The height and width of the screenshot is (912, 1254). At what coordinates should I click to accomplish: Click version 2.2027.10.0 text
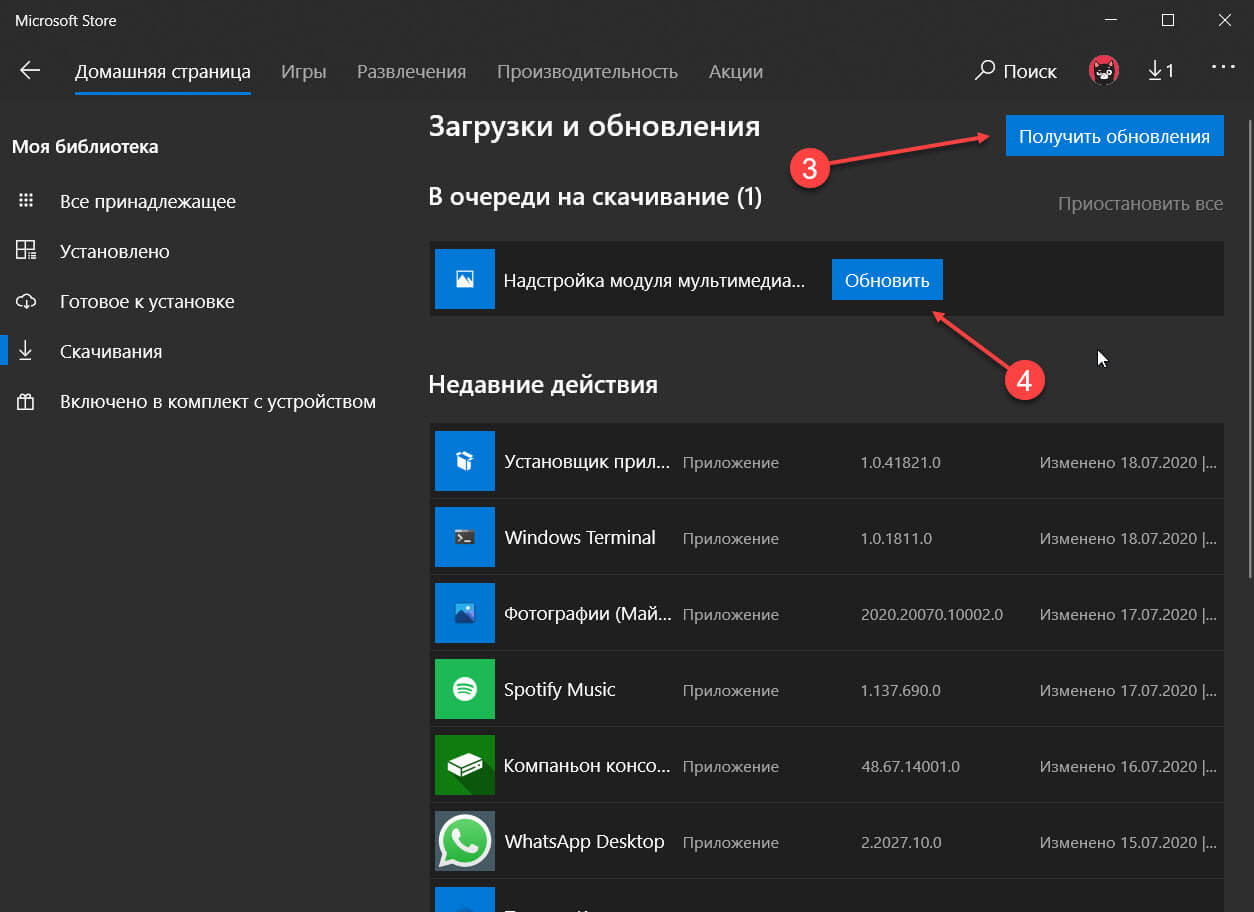[x=900, y=842]
